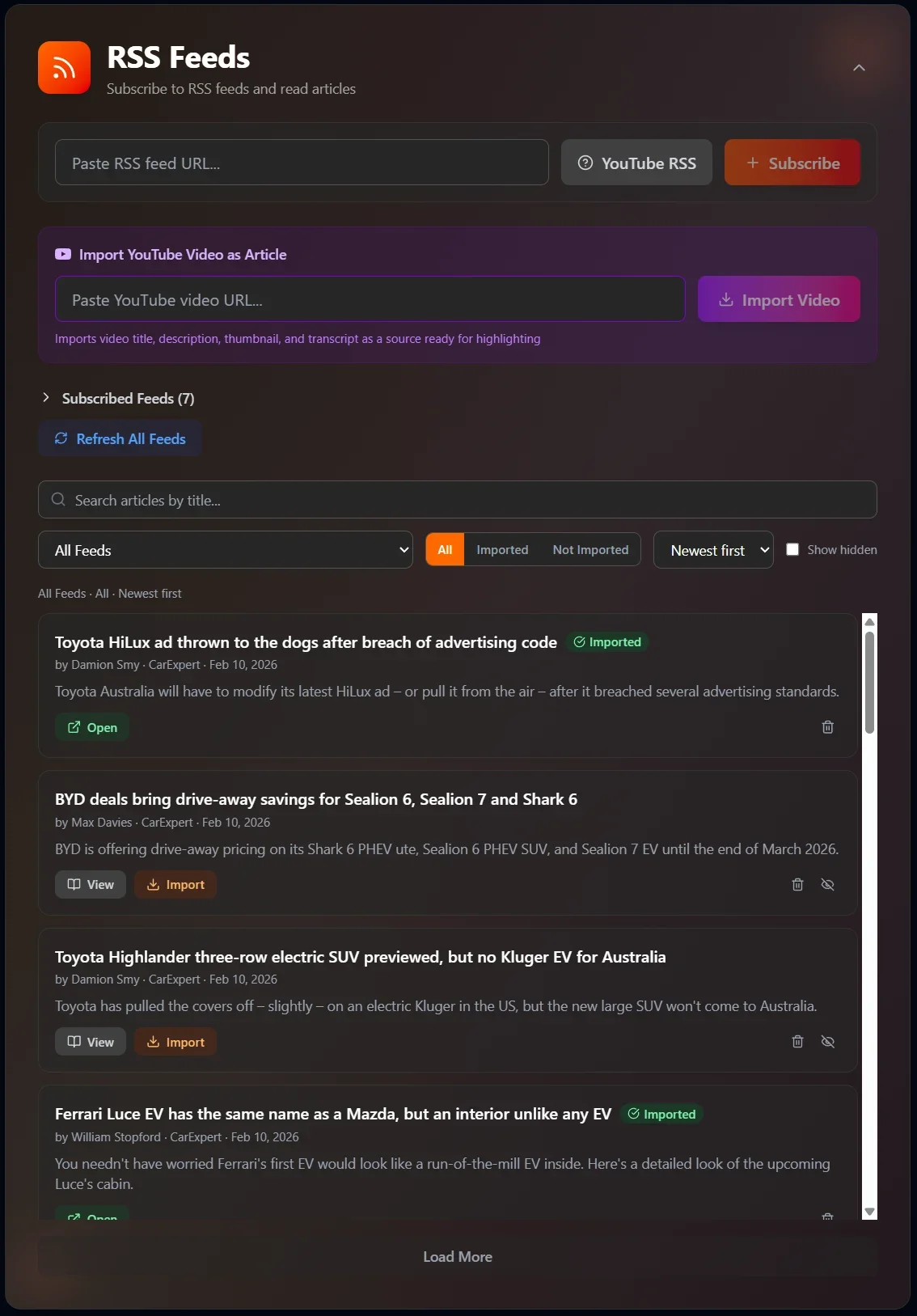Click Load More at the bottom
This screenshot has width=917, height=1316.
click(x=458, y=1256)
